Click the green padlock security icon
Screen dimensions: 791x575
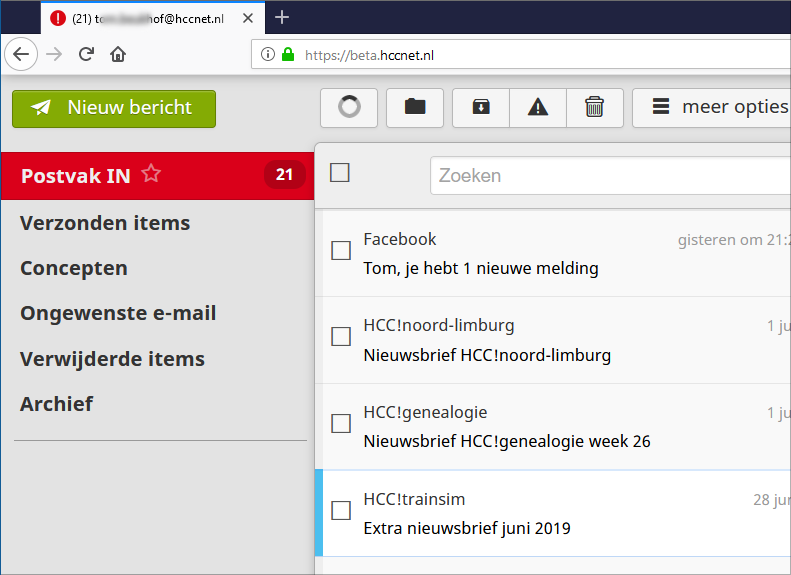(x=288, y=54)
